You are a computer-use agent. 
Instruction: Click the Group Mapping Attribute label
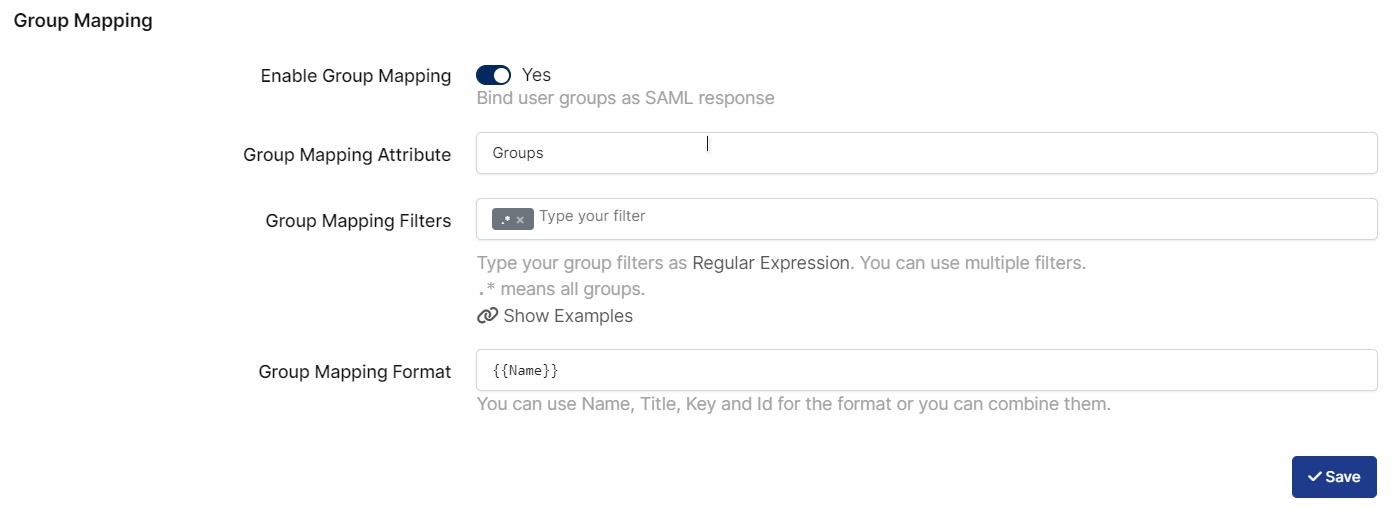click(346, 155)
